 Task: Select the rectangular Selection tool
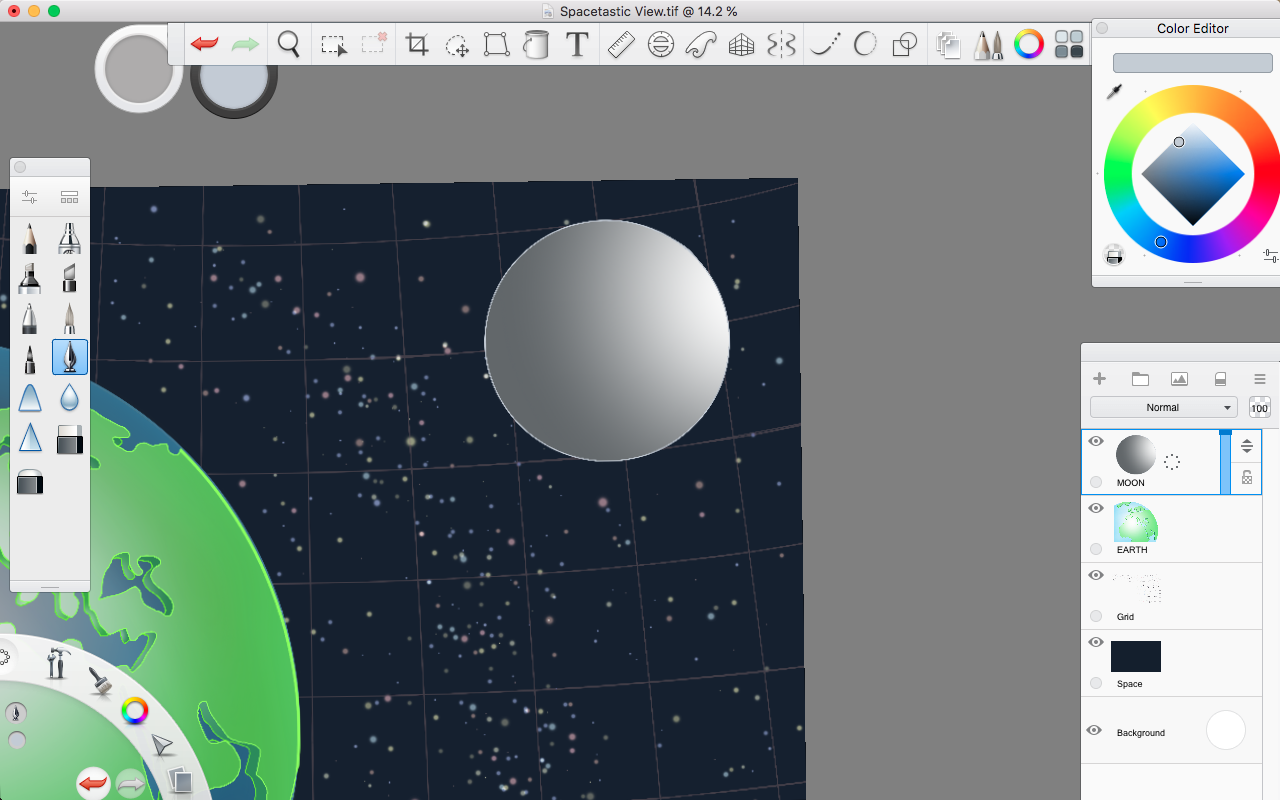333,45
